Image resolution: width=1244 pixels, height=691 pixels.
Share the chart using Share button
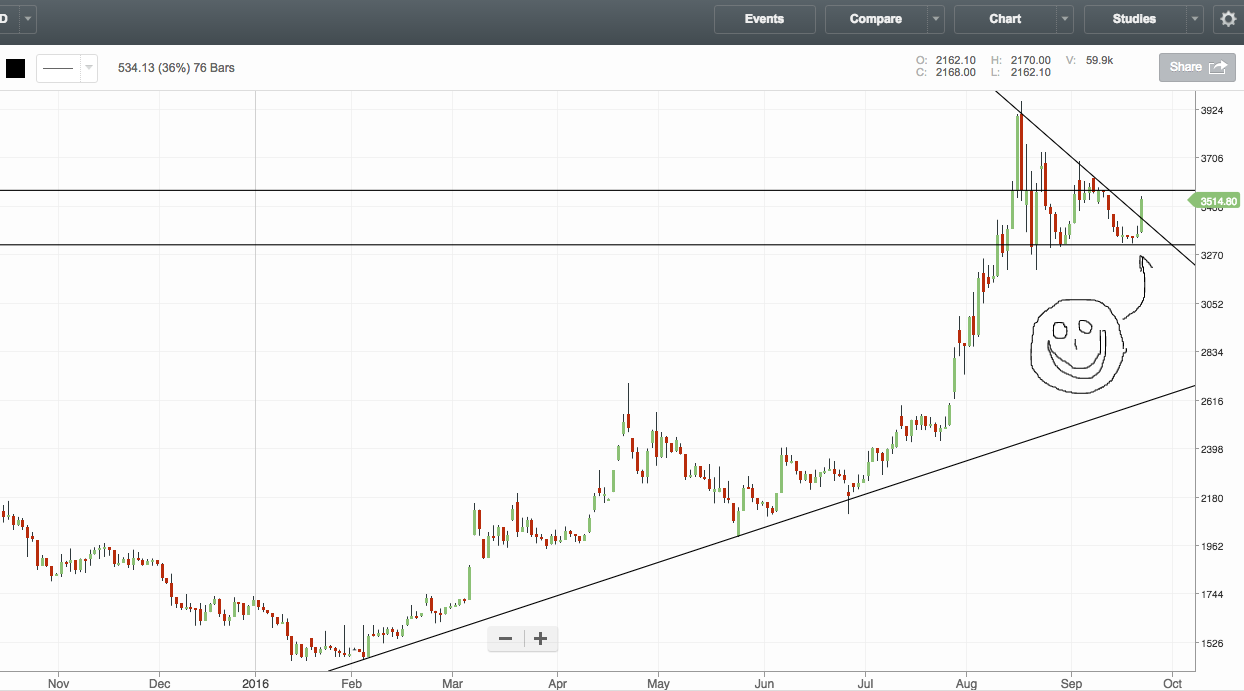coord(1196,67)
